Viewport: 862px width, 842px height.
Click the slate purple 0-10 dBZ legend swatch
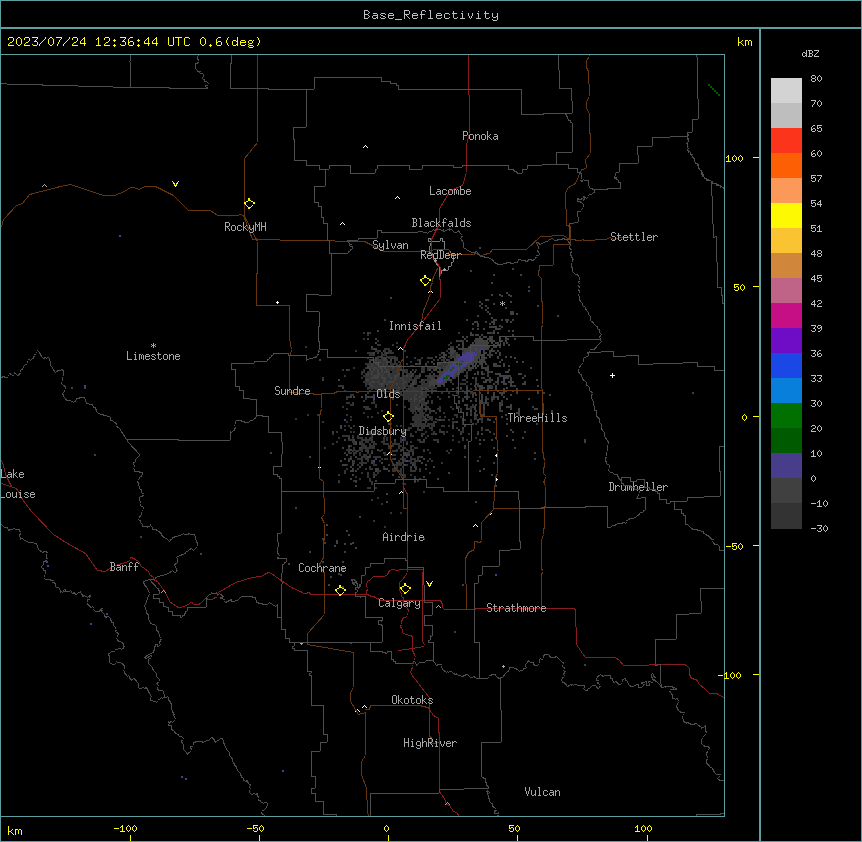pyautogui.click(x=786, y=466)
